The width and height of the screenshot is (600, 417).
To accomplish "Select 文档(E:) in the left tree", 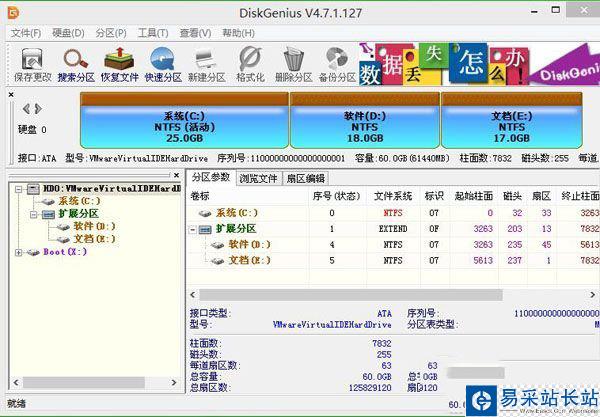I will click(94, 239).
